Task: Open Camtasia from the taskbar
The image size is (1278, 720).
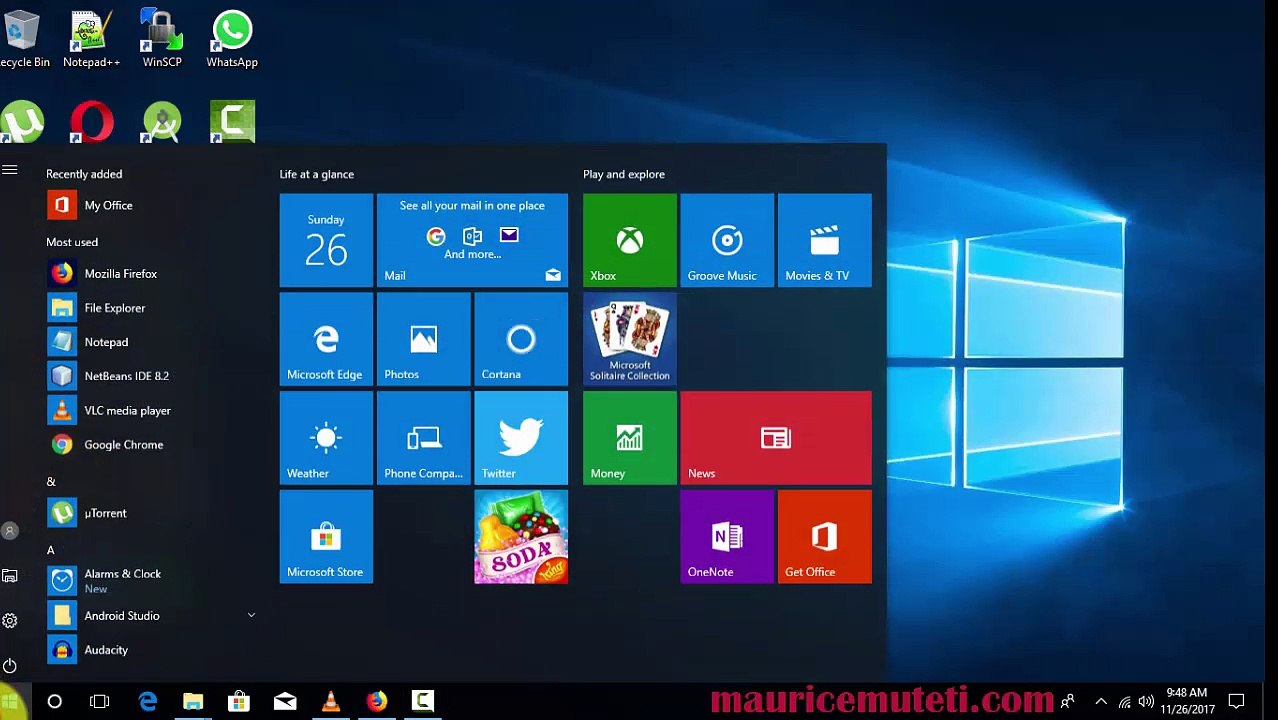Action: point(423,702)
